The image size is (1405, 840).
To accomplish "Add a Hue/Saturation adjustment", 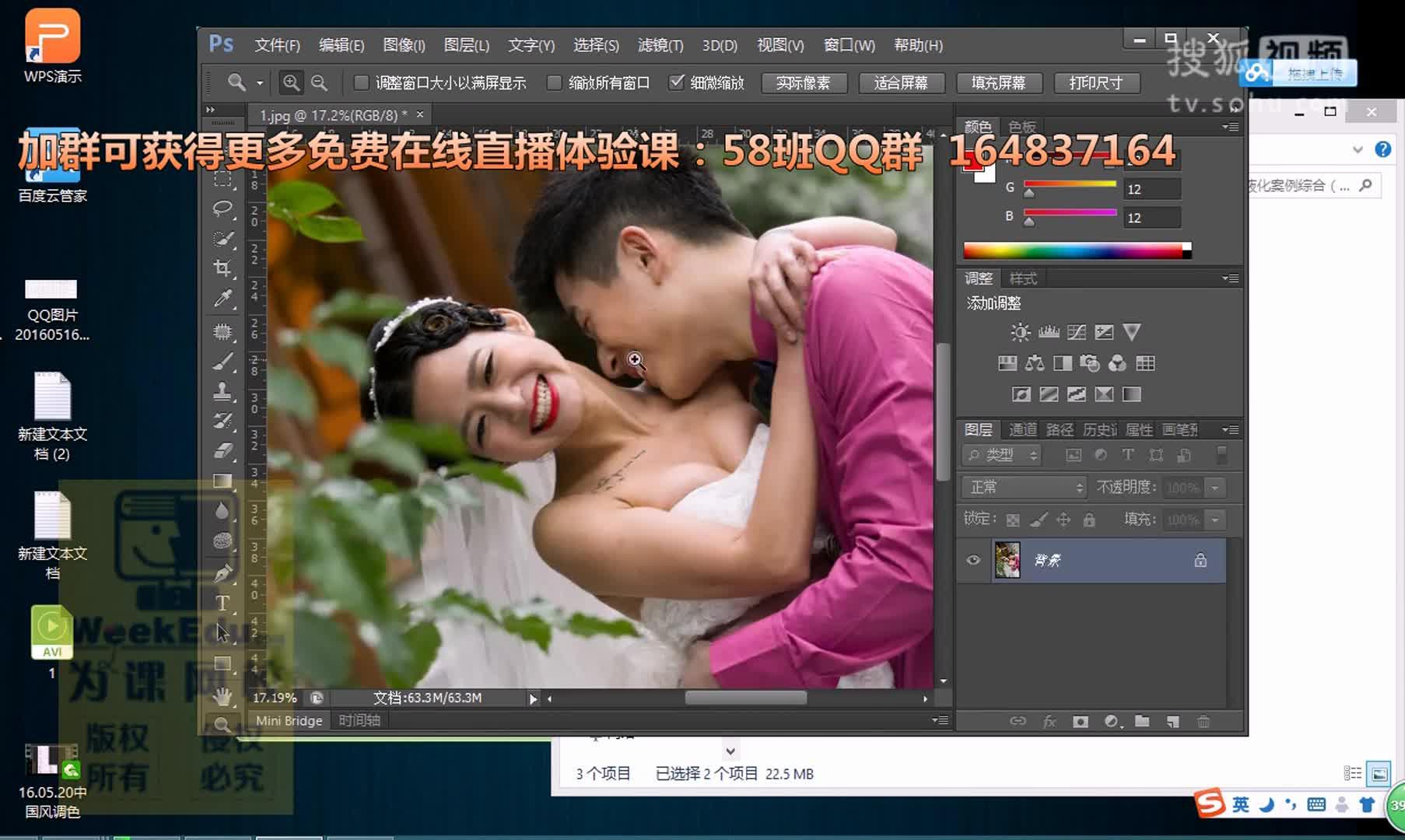I will pyautogui.click(x=1008, y=363).
